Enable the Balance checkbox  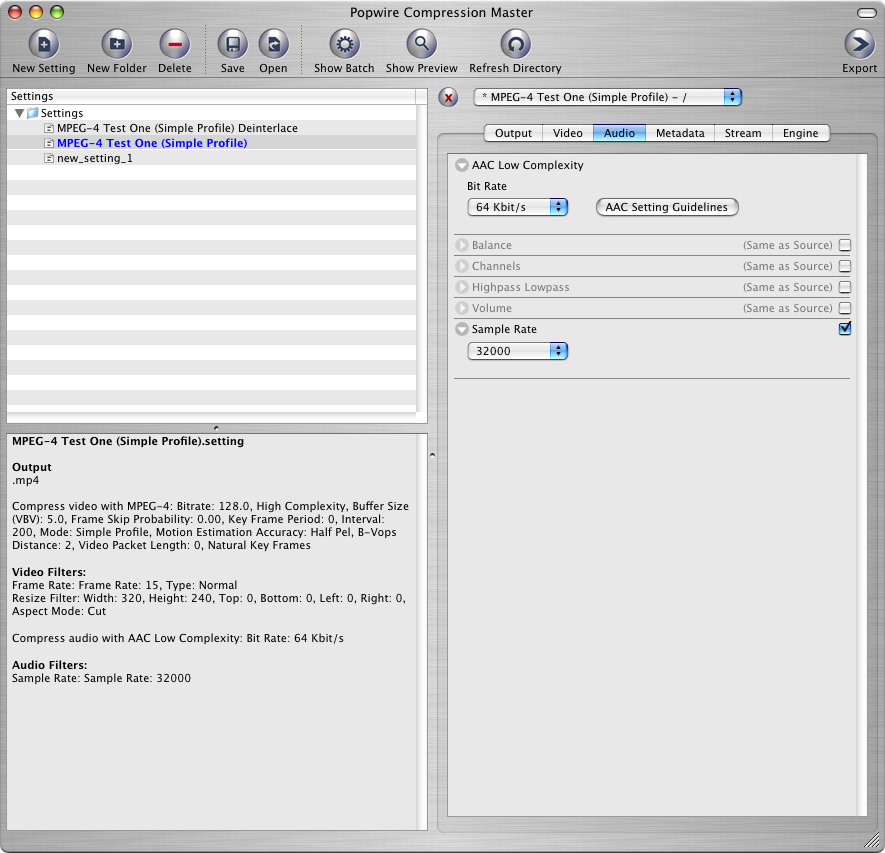click(x=845, y=245)
